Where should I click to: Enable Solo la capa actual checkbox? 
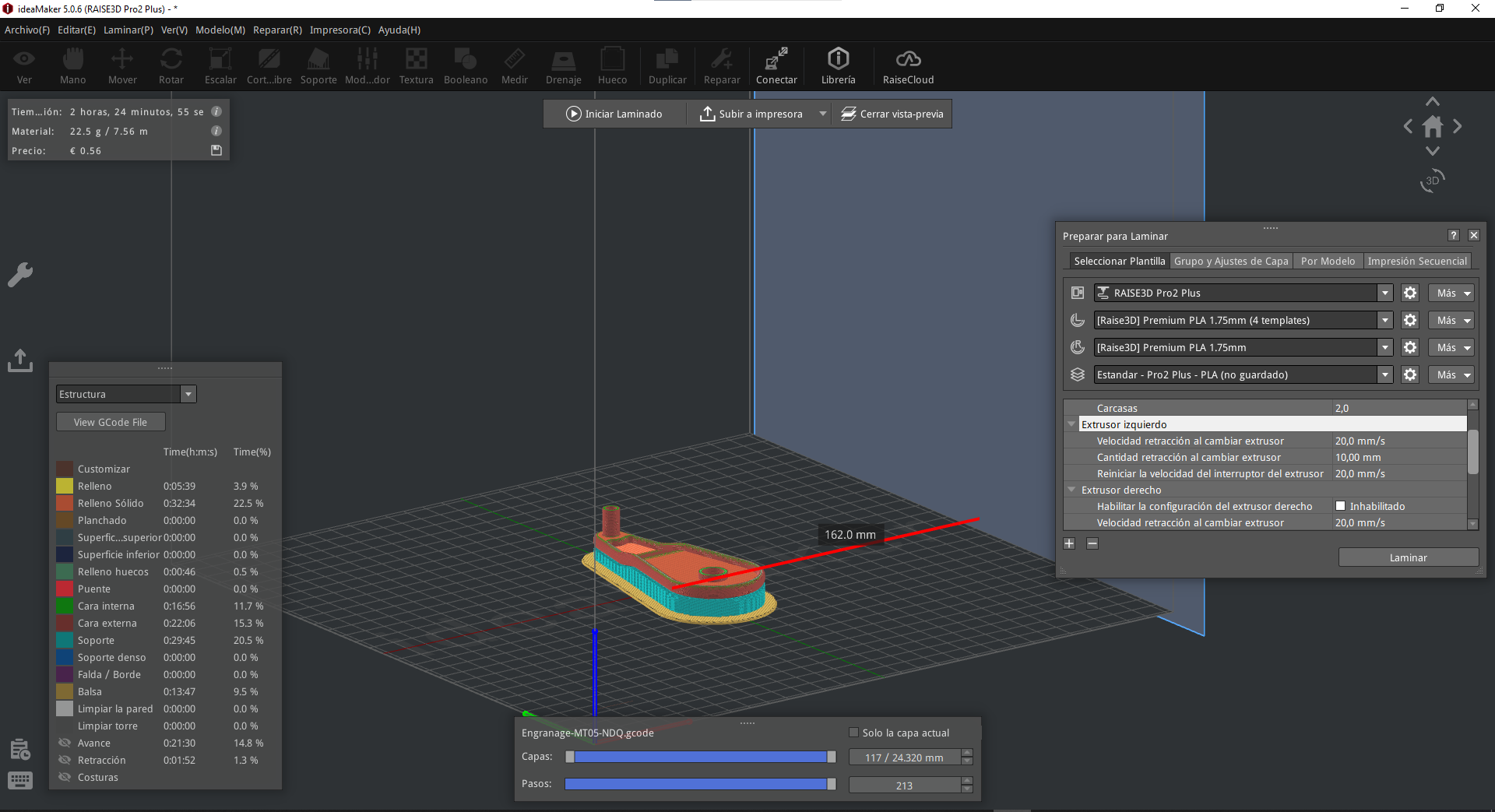click(x=853, y=733)
